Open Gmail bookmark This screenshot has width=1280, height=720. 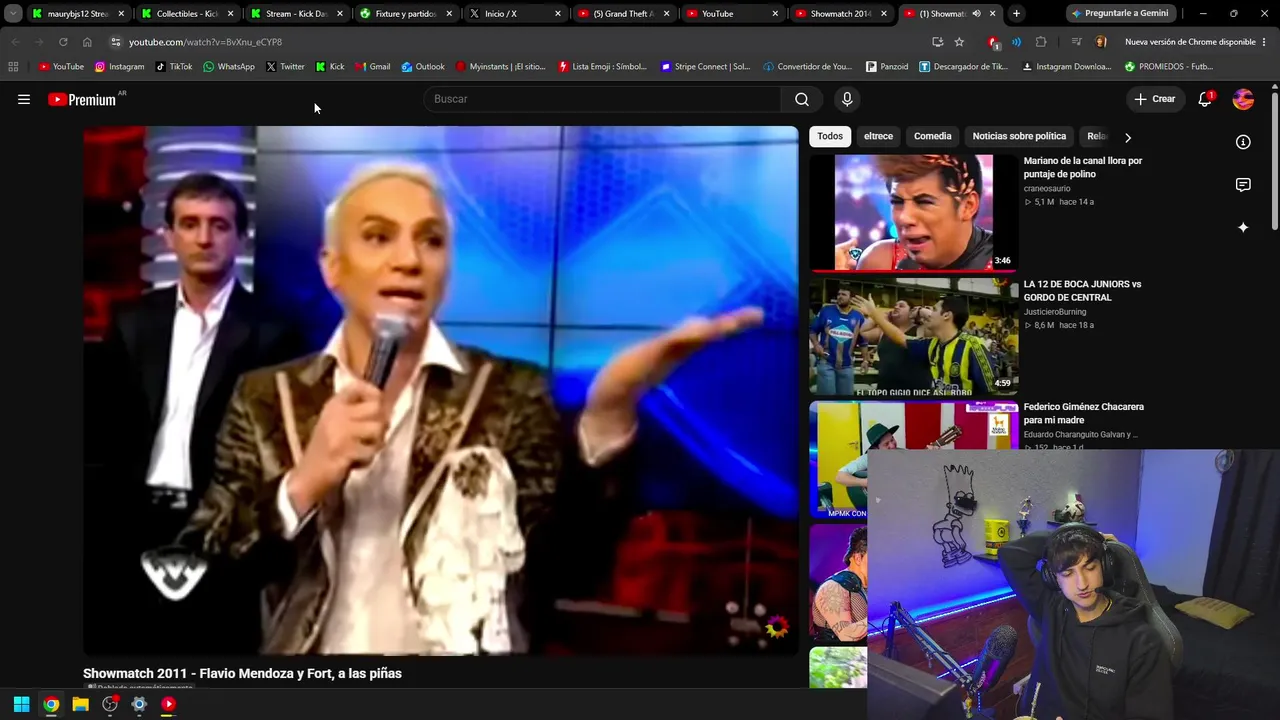tap(372, 67)
